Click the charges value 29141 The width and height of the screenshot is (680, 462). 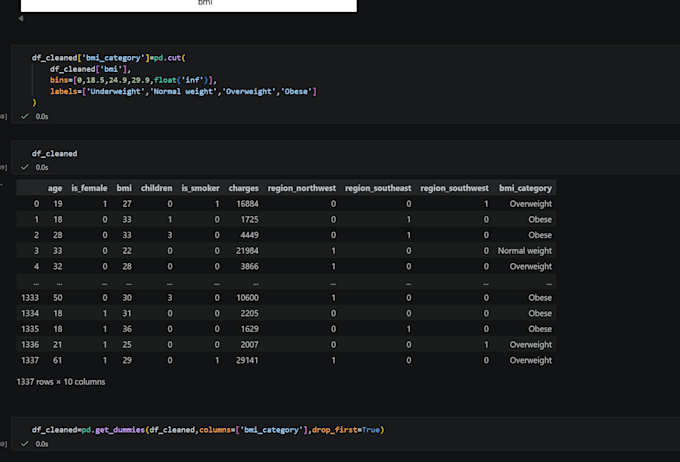click(247, 360)
